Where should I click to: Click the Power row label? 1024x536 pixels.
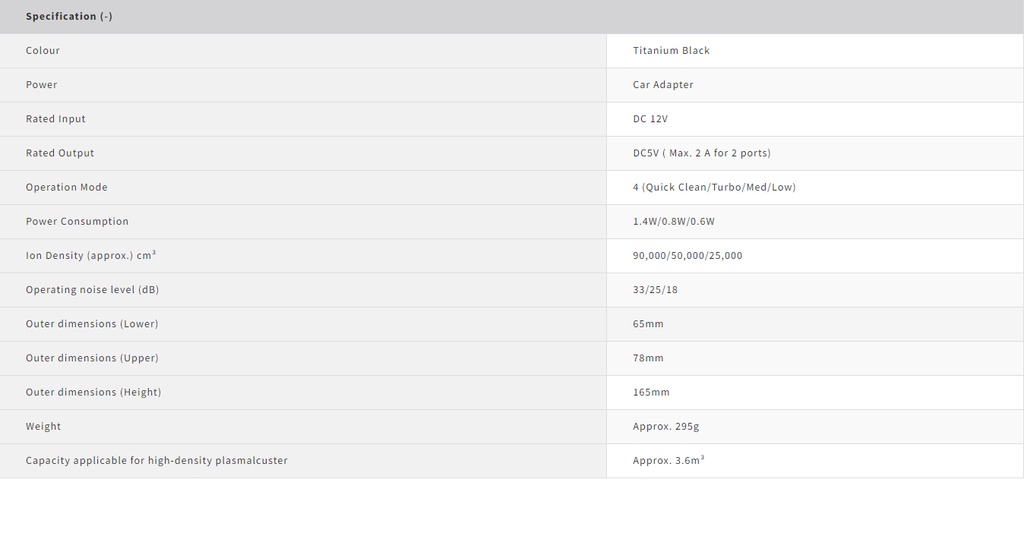pyautogui.click(x=42, y=85)
